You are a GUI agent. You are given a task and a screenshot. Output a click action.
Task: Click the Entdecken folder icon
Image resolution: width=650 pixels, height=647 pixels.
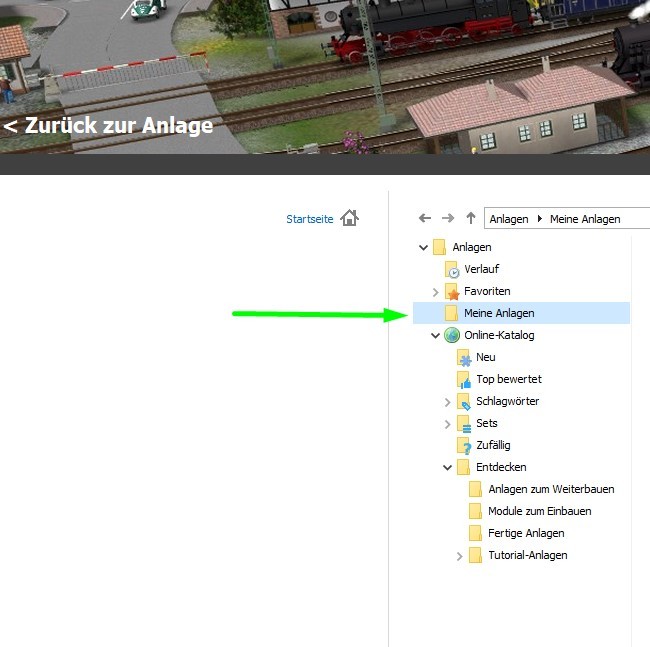(x=463, y=467)
